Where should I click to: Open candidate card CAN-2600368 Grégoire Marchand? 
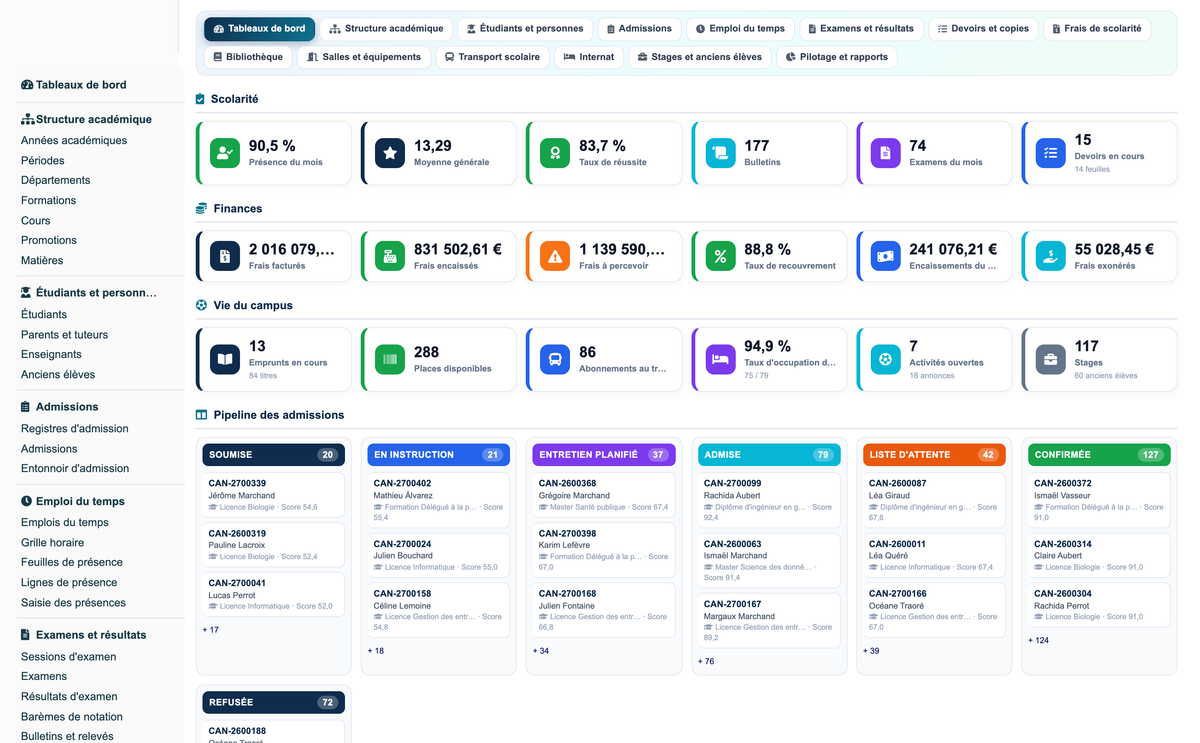(603, 495)
